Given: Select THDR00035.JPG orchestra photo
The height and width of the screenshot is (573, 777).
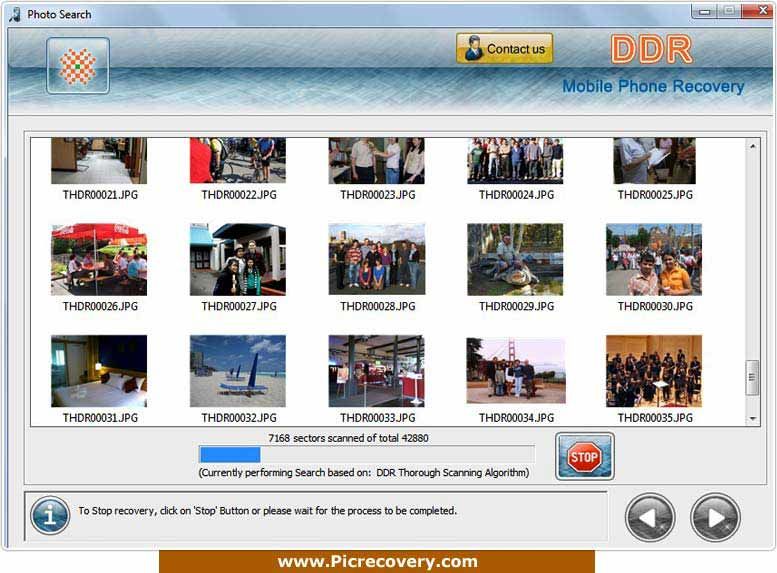Looking at the screenshot, I should pyautogui.click(x=654, y=371).
